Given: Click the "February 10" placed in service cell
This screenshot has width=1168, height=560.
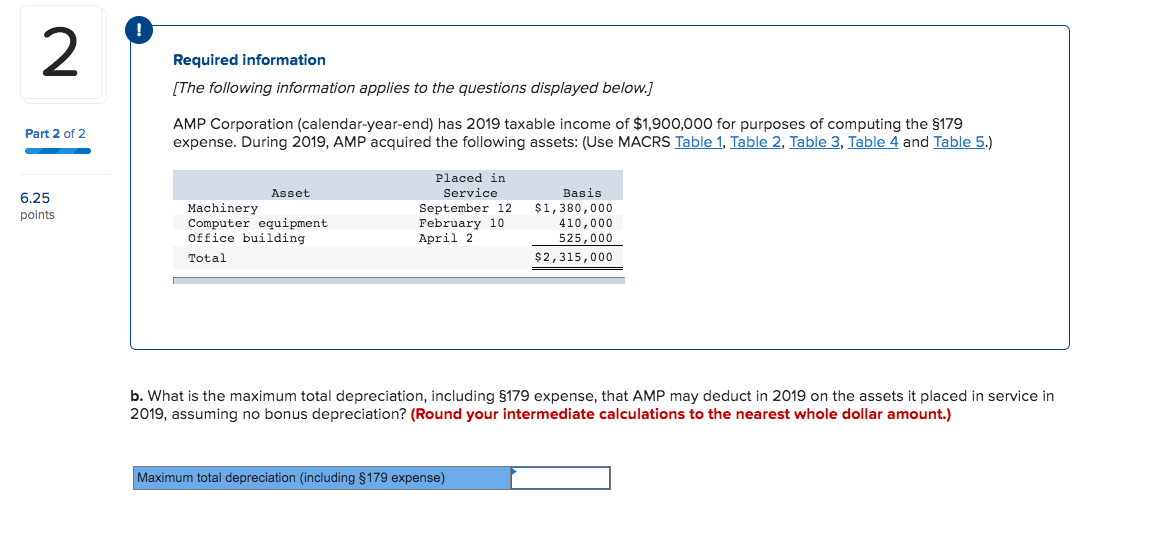Looking at the screenshot, I should click(x=462, y=223).
